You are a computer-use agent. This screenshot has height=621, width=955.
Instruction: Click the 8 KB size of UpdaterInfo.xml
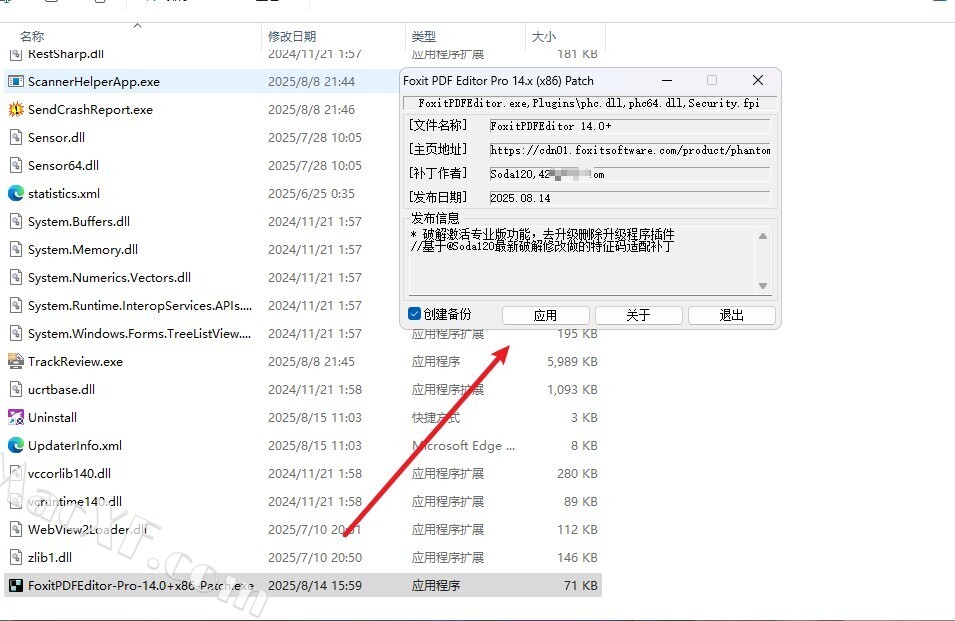584,446
